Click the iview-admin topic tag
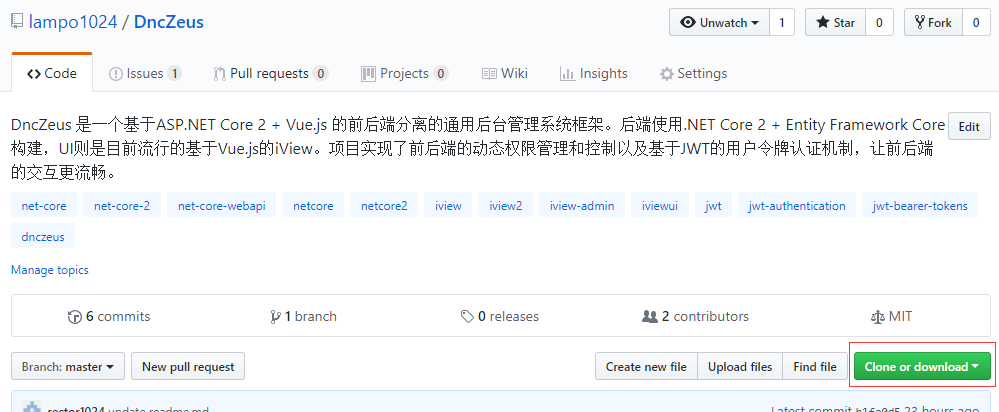 click(x=582, y=206)
